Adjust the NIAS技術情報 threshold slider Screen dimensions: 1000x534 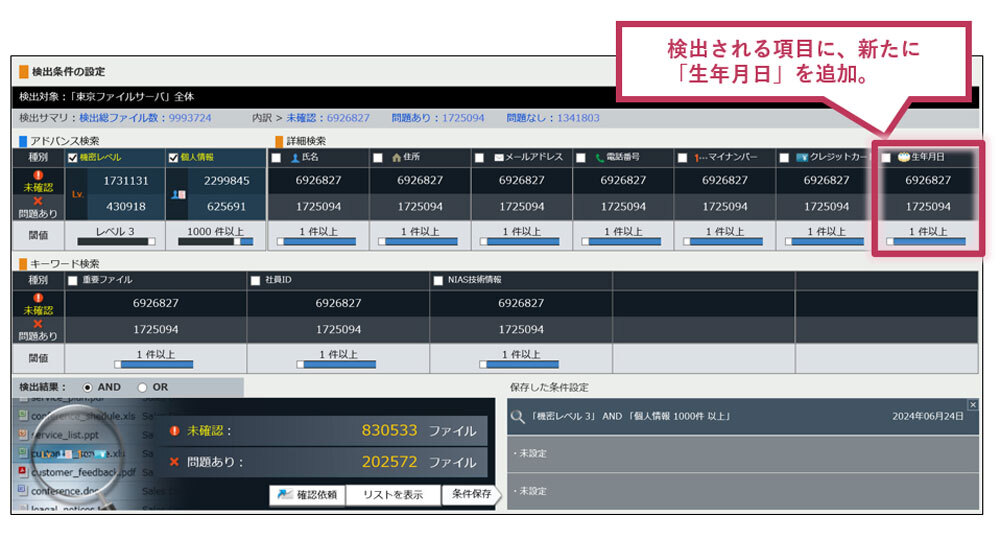tap(518, 364)
